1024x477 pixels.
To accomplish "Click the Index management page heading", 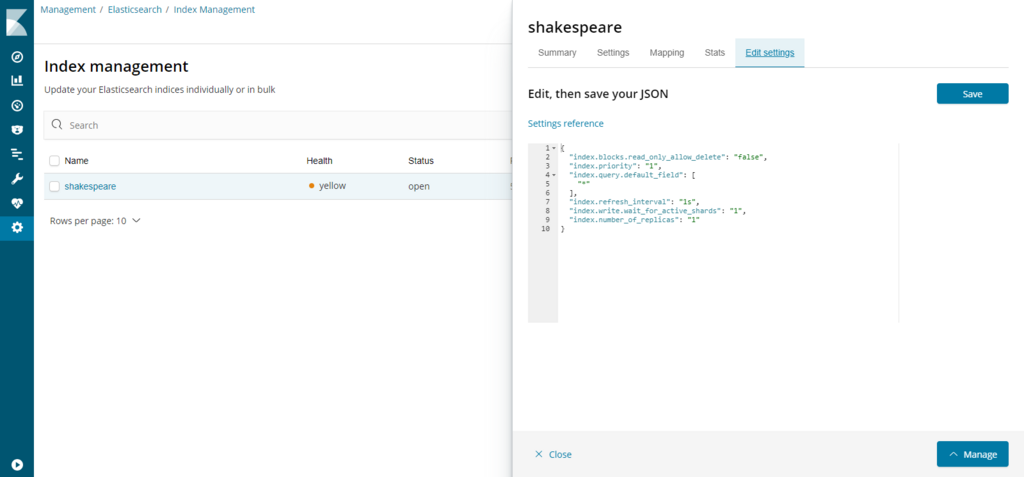I will pos(116,66).
